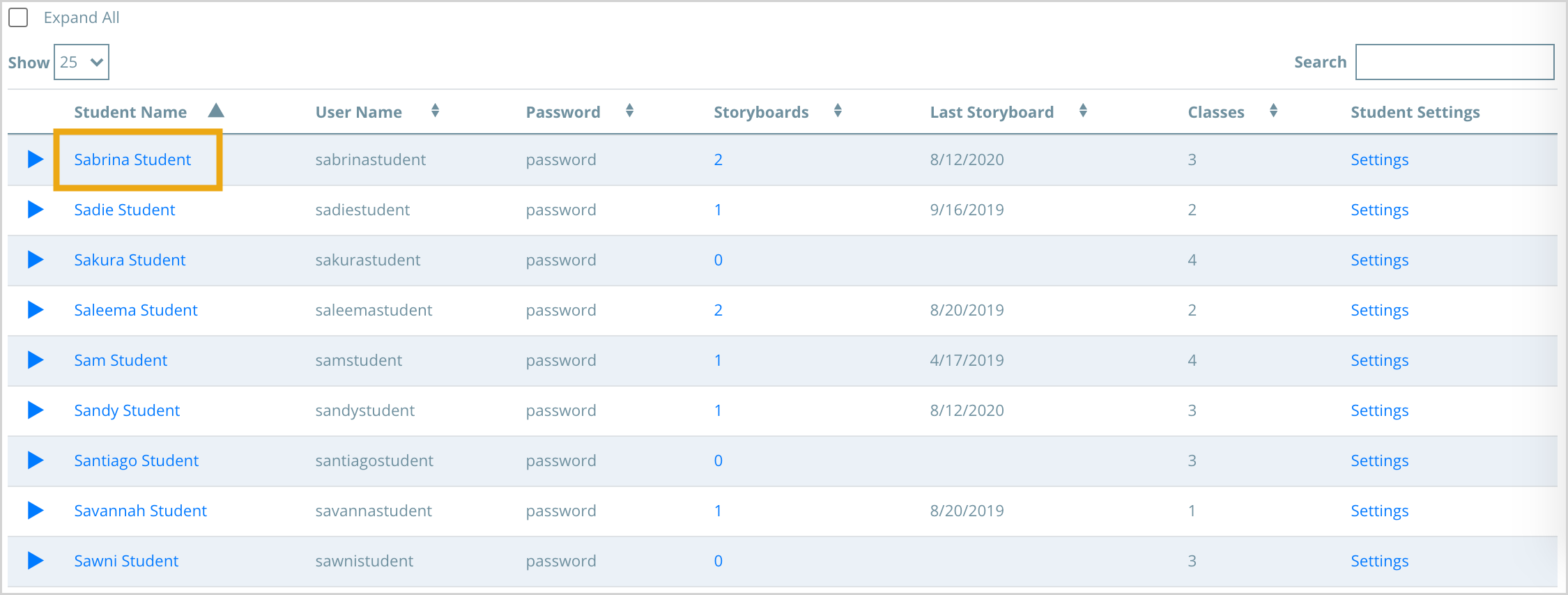This screenshot has height=595, width=1568.
Task: Open Sam Student's storyboard count link
Action: [x=718, y=360]
